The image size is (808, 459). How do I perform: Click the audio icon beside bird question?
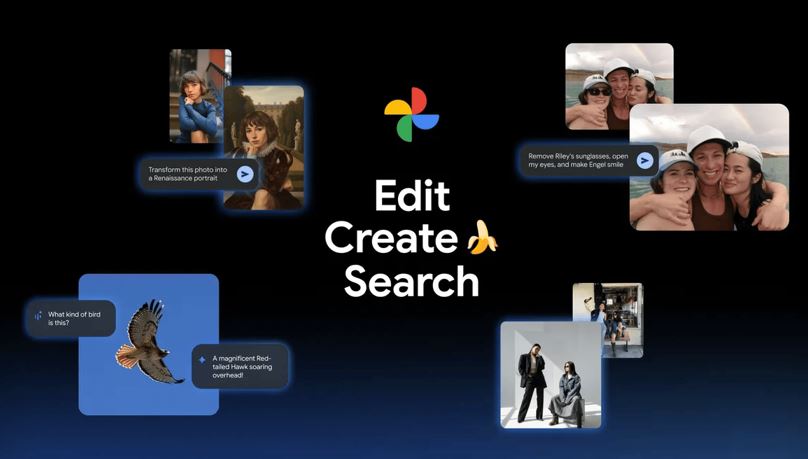[38, 315]
